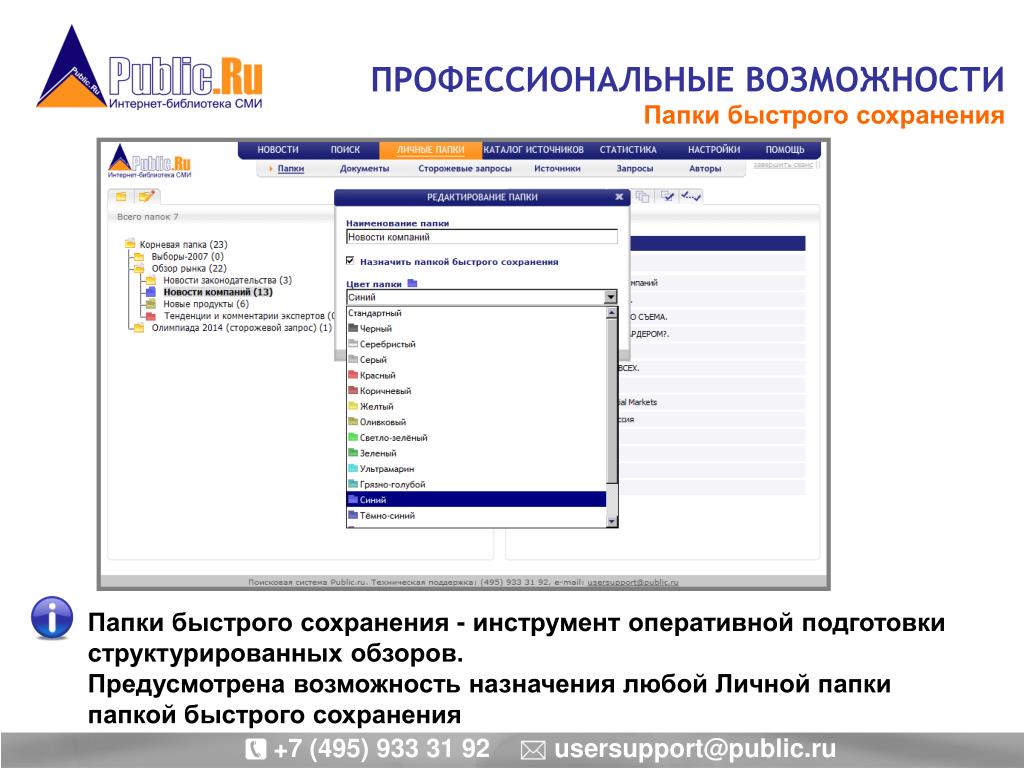Click the blue information icon below screenshot
The height and width of the screenshot is (768, 1024).
52,617
